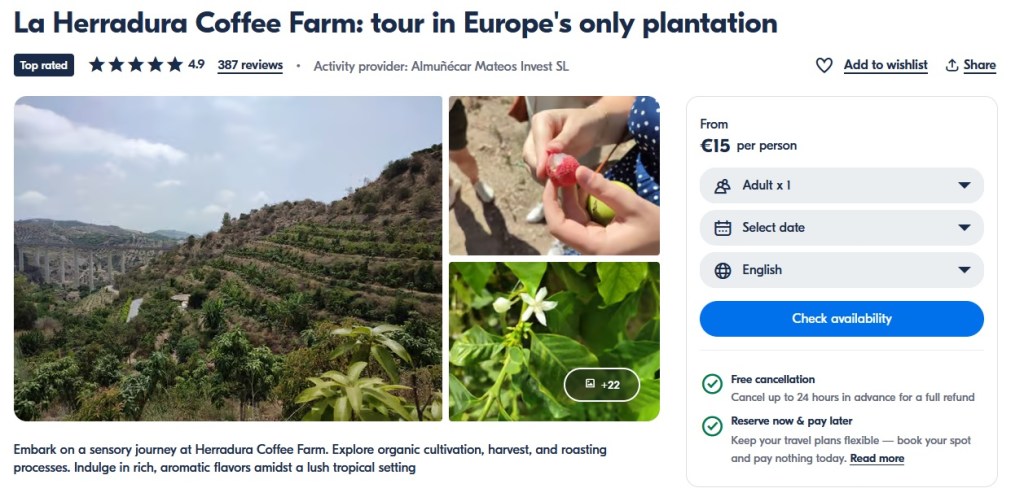Open the terraced hillside main photo
Screen dimensions: 1024x497
coord(228,258)
